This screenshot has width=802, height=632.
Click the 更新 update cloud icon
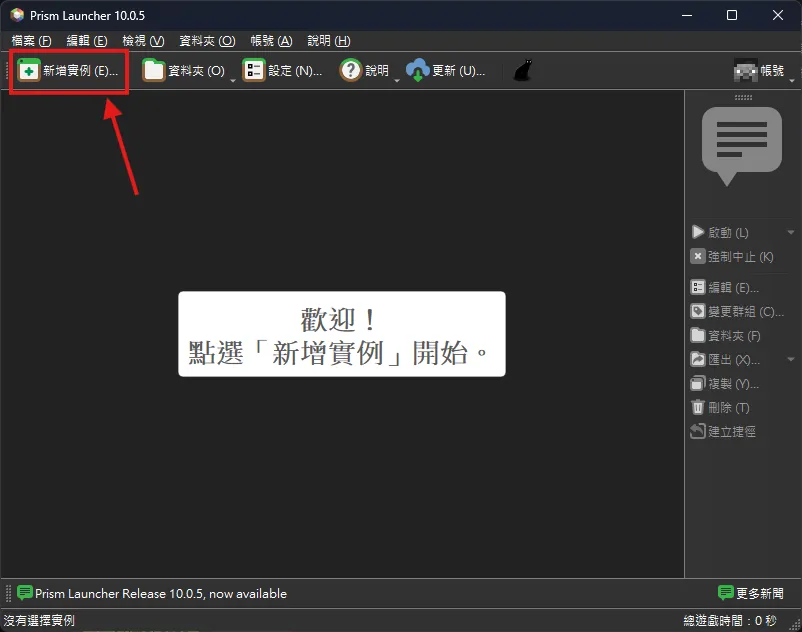pos(418,71)
